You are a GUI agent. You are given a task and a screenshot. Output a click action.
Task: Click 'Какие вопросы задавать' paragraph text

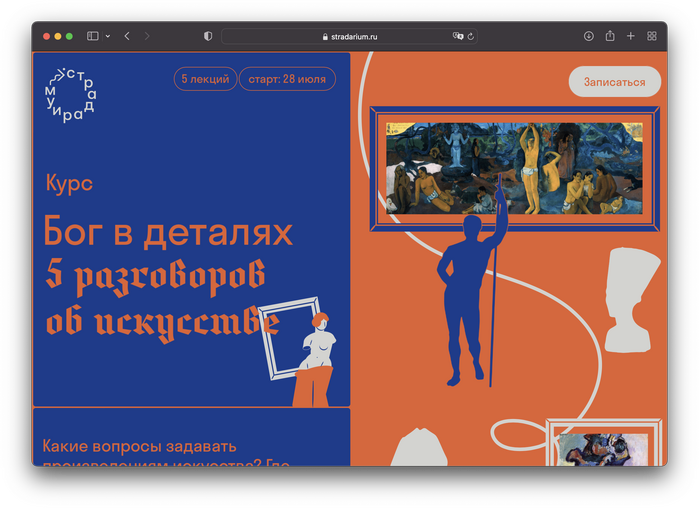139,447
